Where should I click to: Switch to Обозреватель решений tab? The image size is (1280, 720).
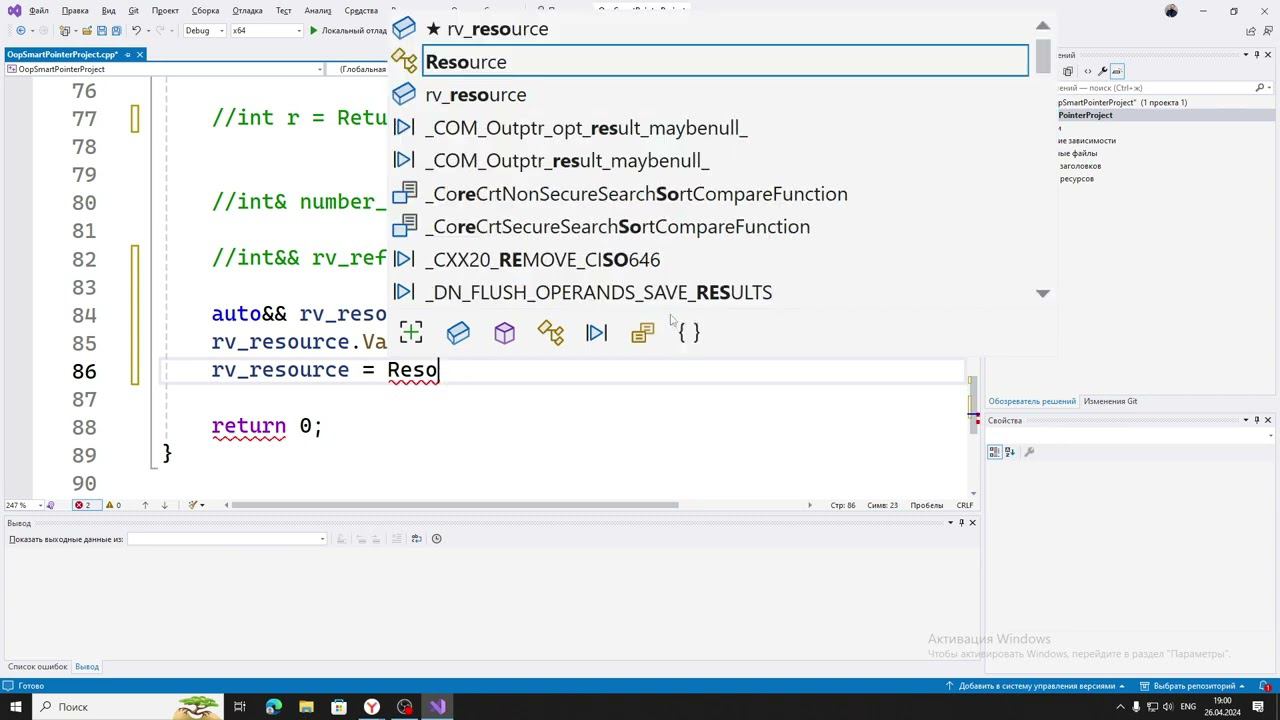point(1032,401)
